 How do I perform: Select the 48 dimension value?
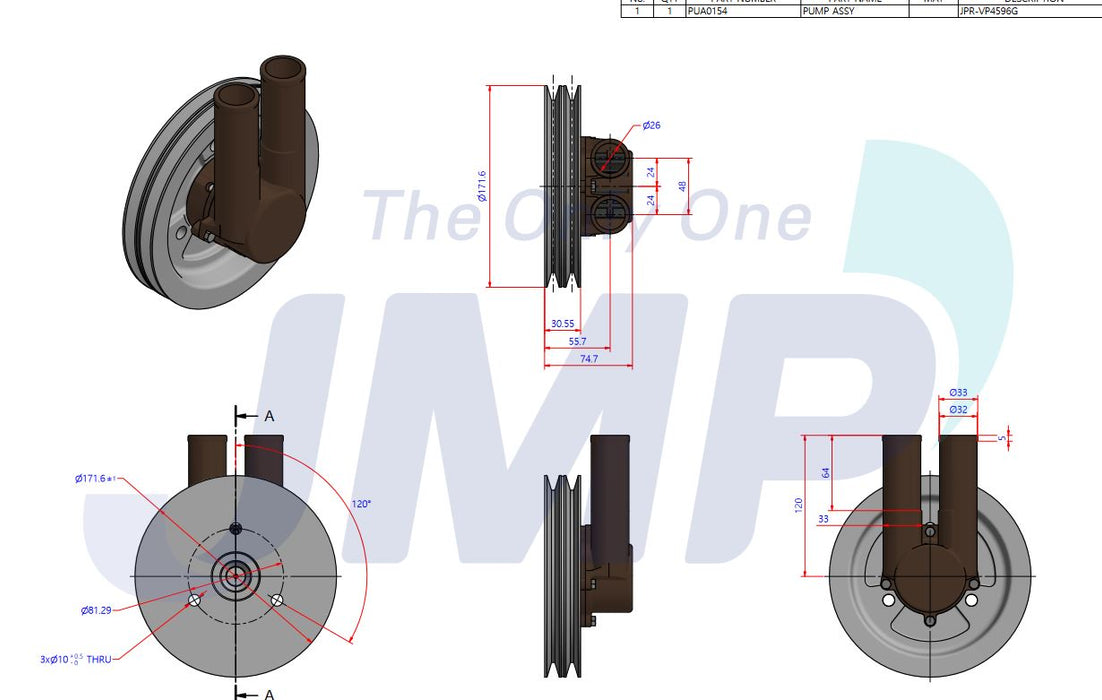point(683,186)
